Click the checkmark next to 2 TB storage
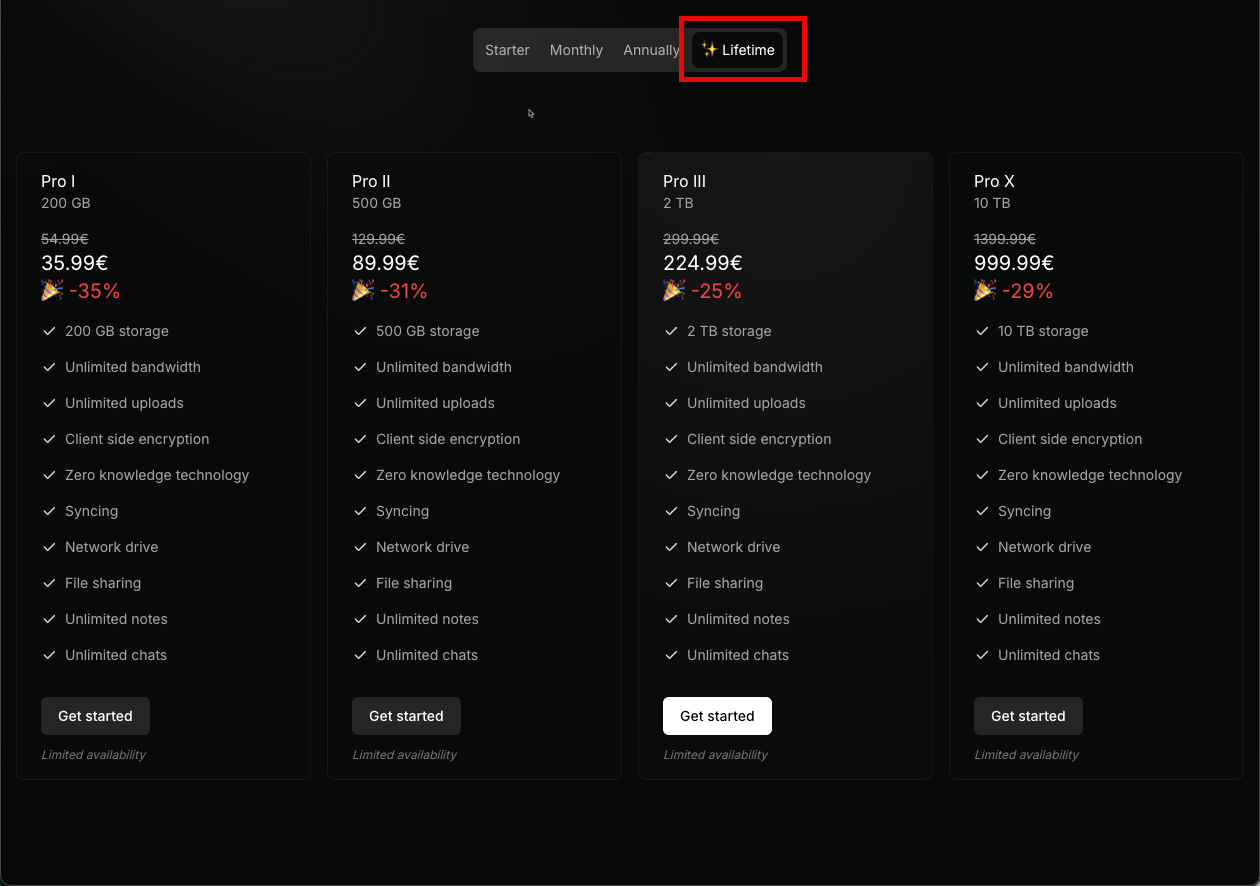This screenshot has height=886, width=1260. pos(671,331)
